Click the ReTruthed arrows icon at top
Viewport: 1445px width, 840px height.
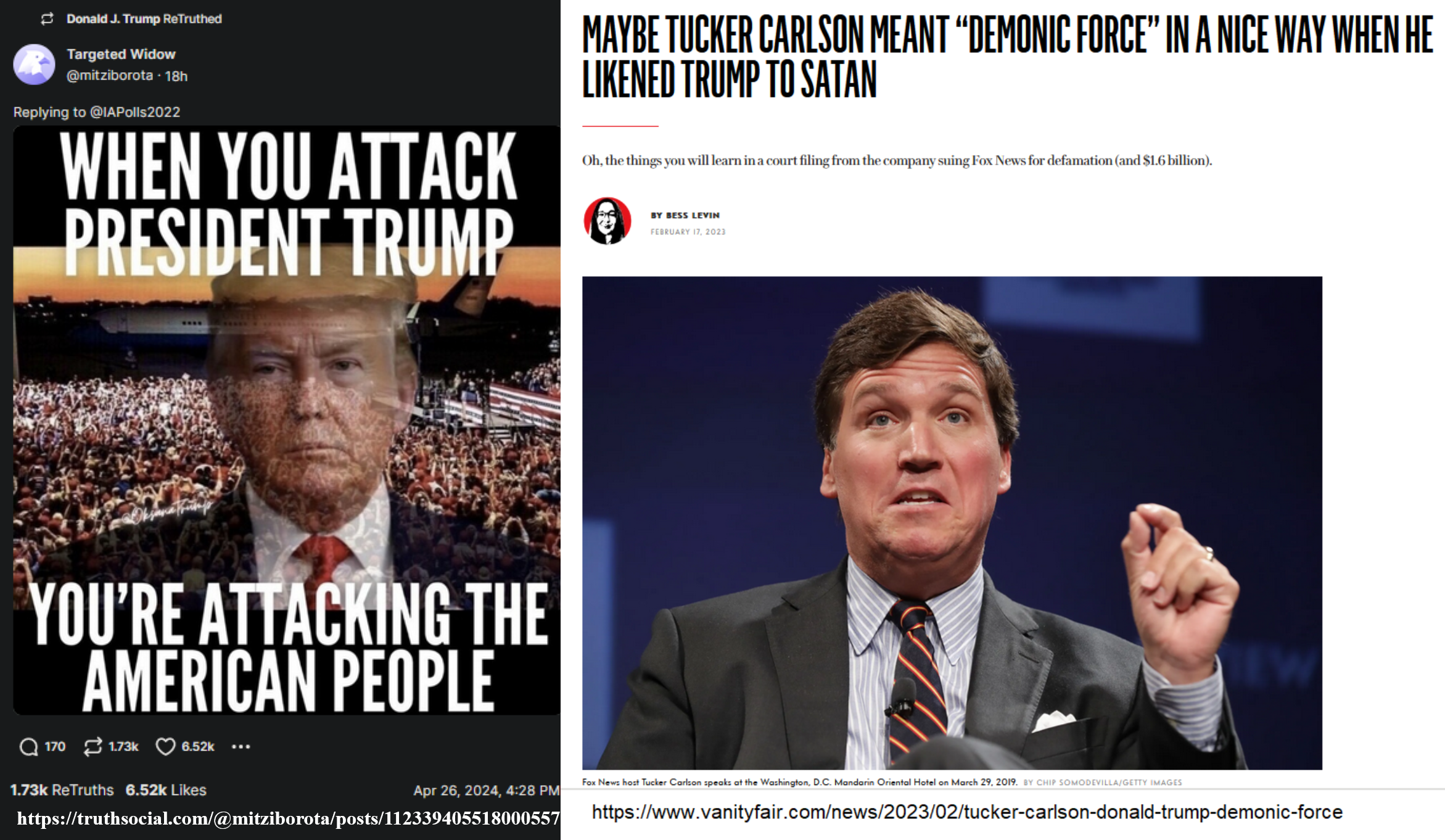coord(47,19)
